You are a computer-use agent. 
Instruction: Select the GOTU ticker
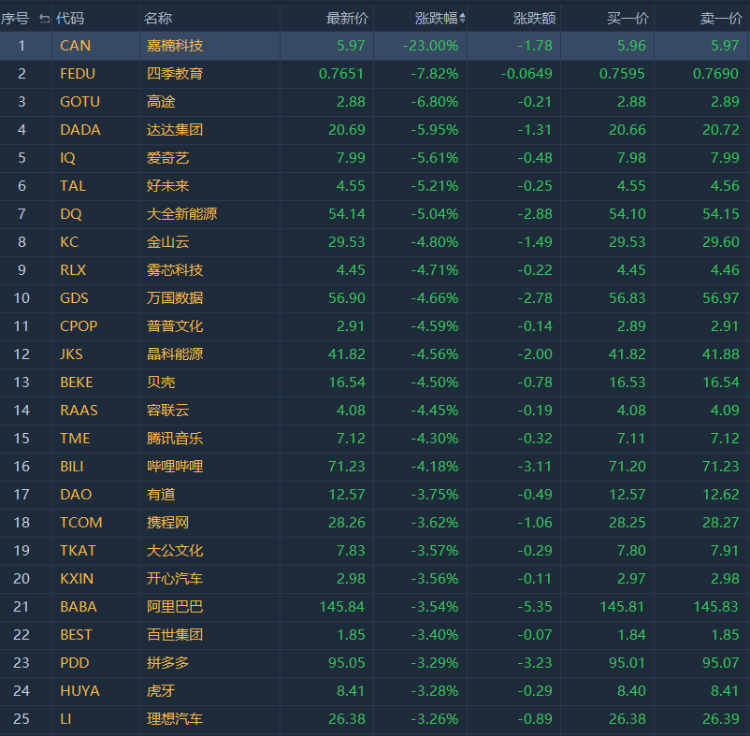80,102
